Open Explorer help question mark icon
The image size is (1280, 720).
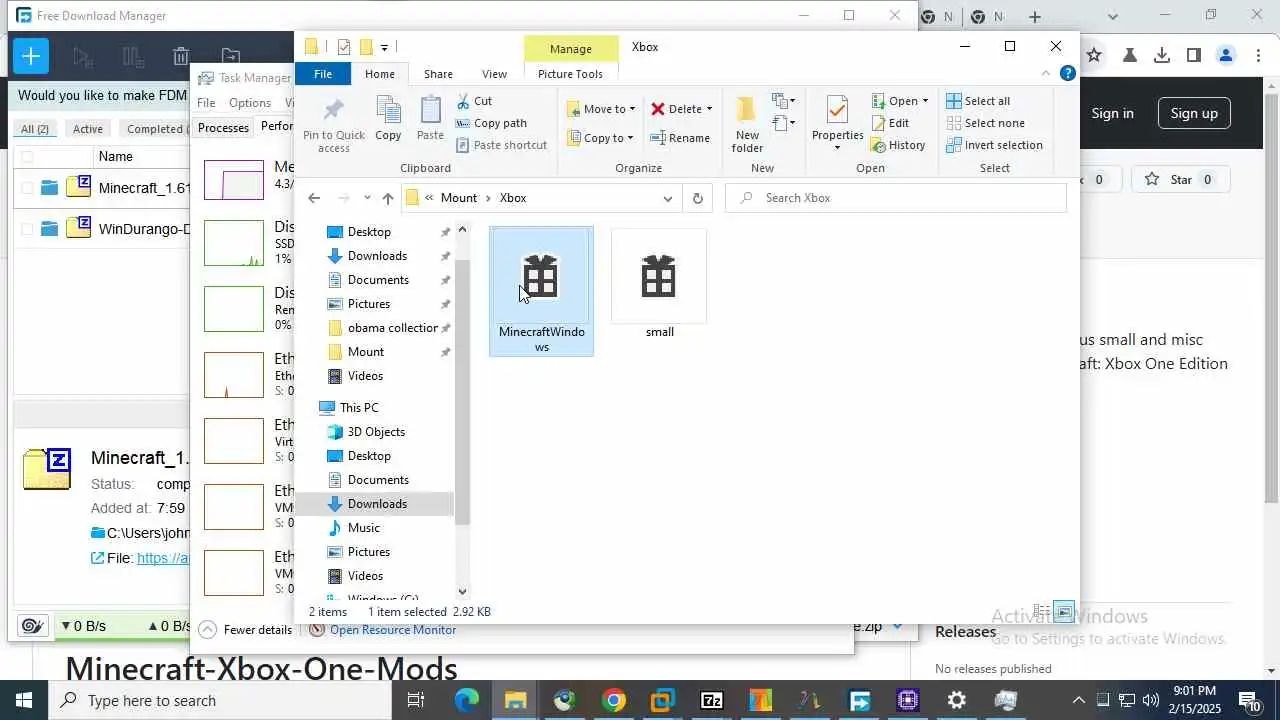[1067, 73]
